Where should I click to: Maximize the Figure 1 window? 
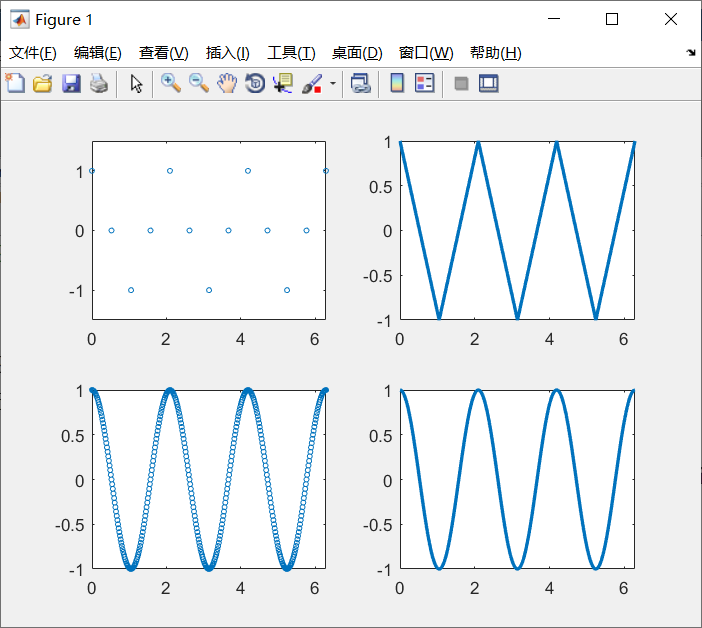click(612, 19)
